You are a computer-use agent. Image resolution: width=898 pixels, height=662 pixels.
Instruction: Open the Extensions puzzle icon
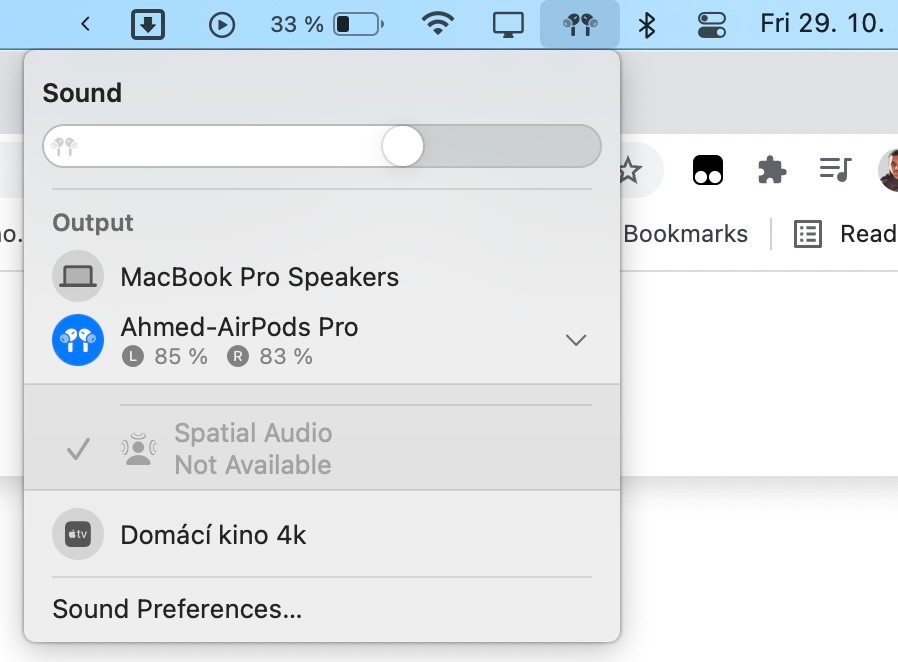click(x=771, y=170)
